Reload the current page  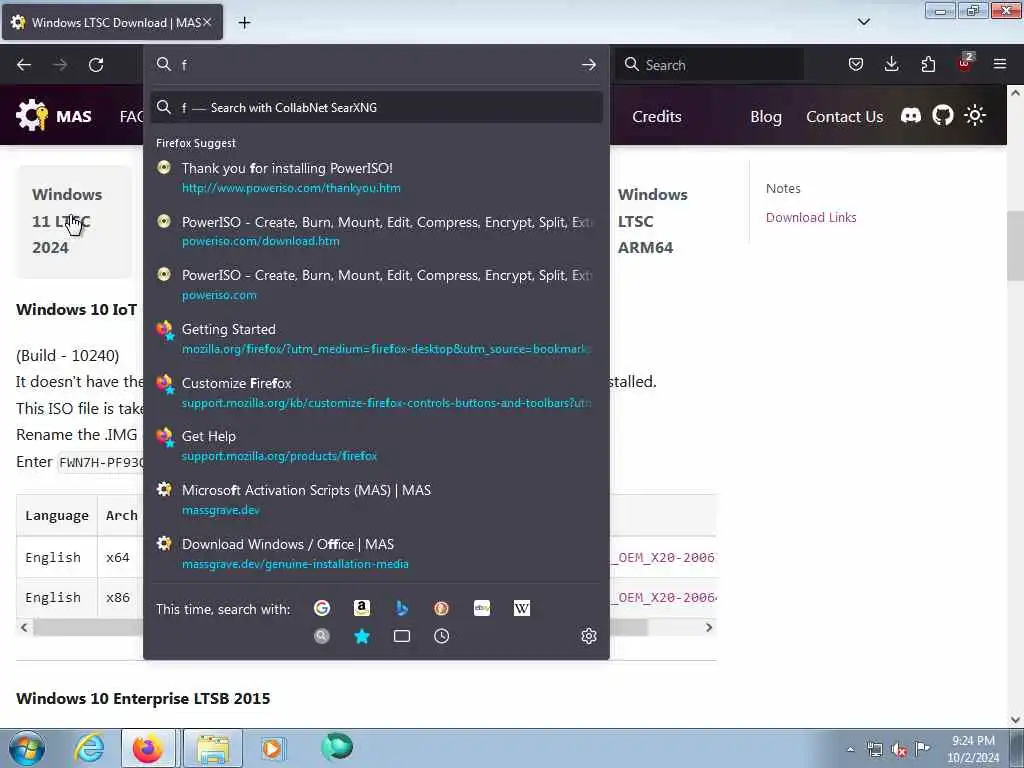coord(96,65)
